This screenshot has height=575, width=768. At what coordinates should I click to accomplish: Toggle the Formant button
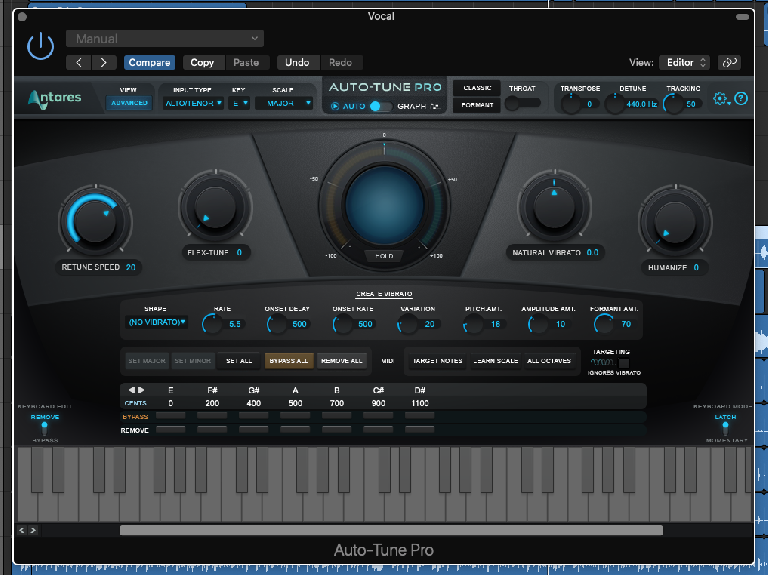[477, 105]
